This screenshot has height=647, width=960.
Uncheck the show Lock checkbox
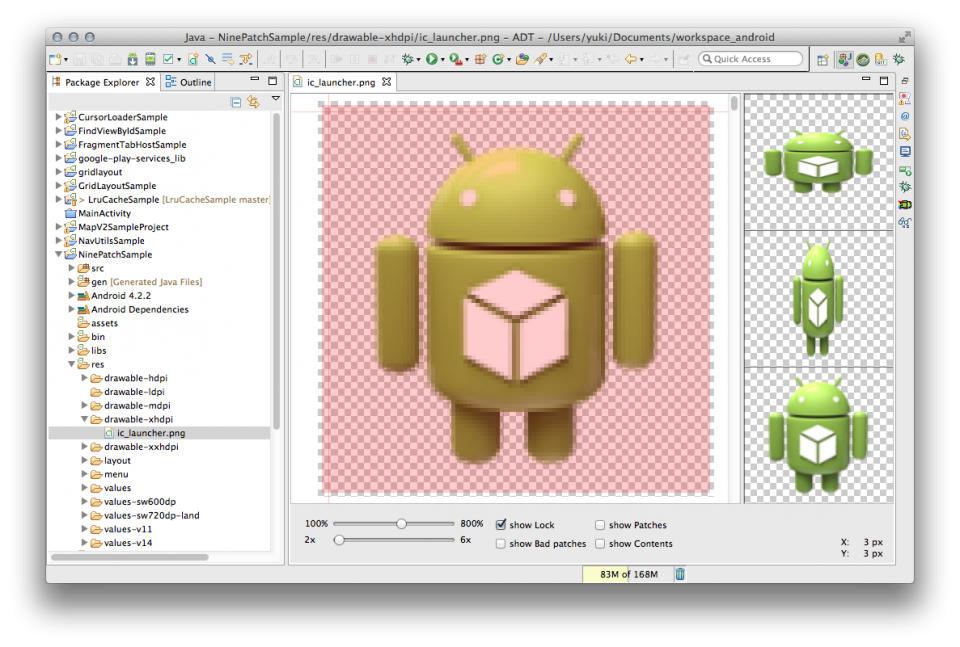[x=500, y=524]
